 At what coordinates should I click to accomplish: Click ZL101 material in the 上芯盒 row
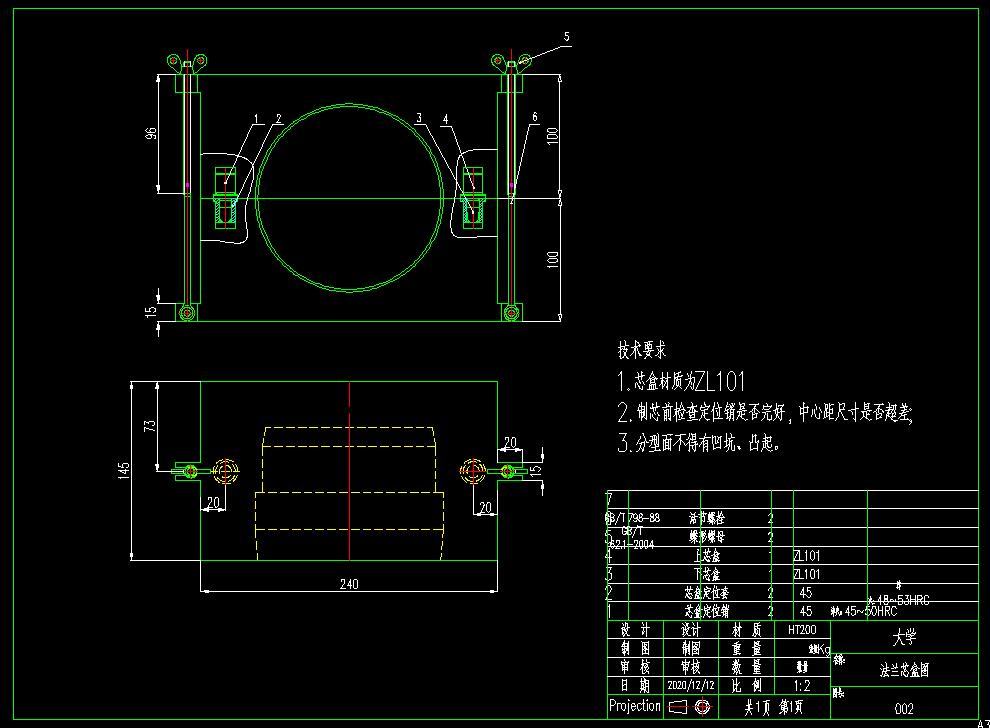[x=807, y=556]
